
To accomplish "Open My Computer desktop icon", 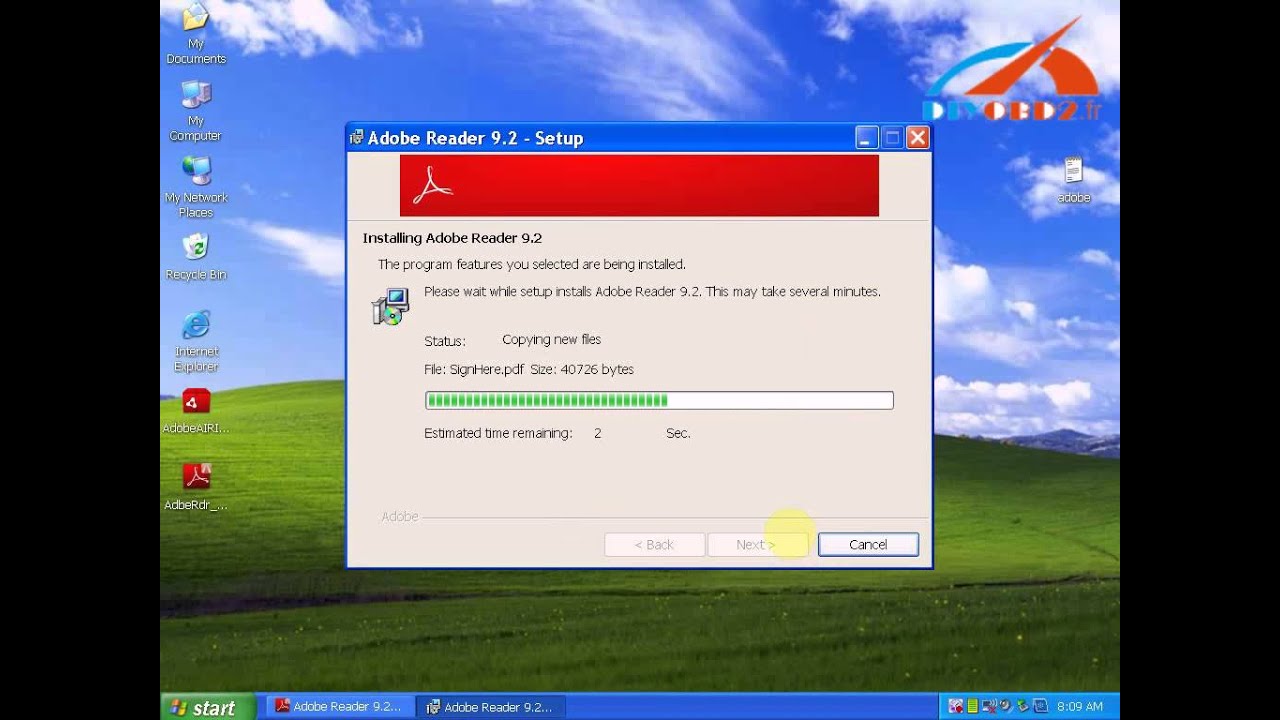I will click(196, 110).
